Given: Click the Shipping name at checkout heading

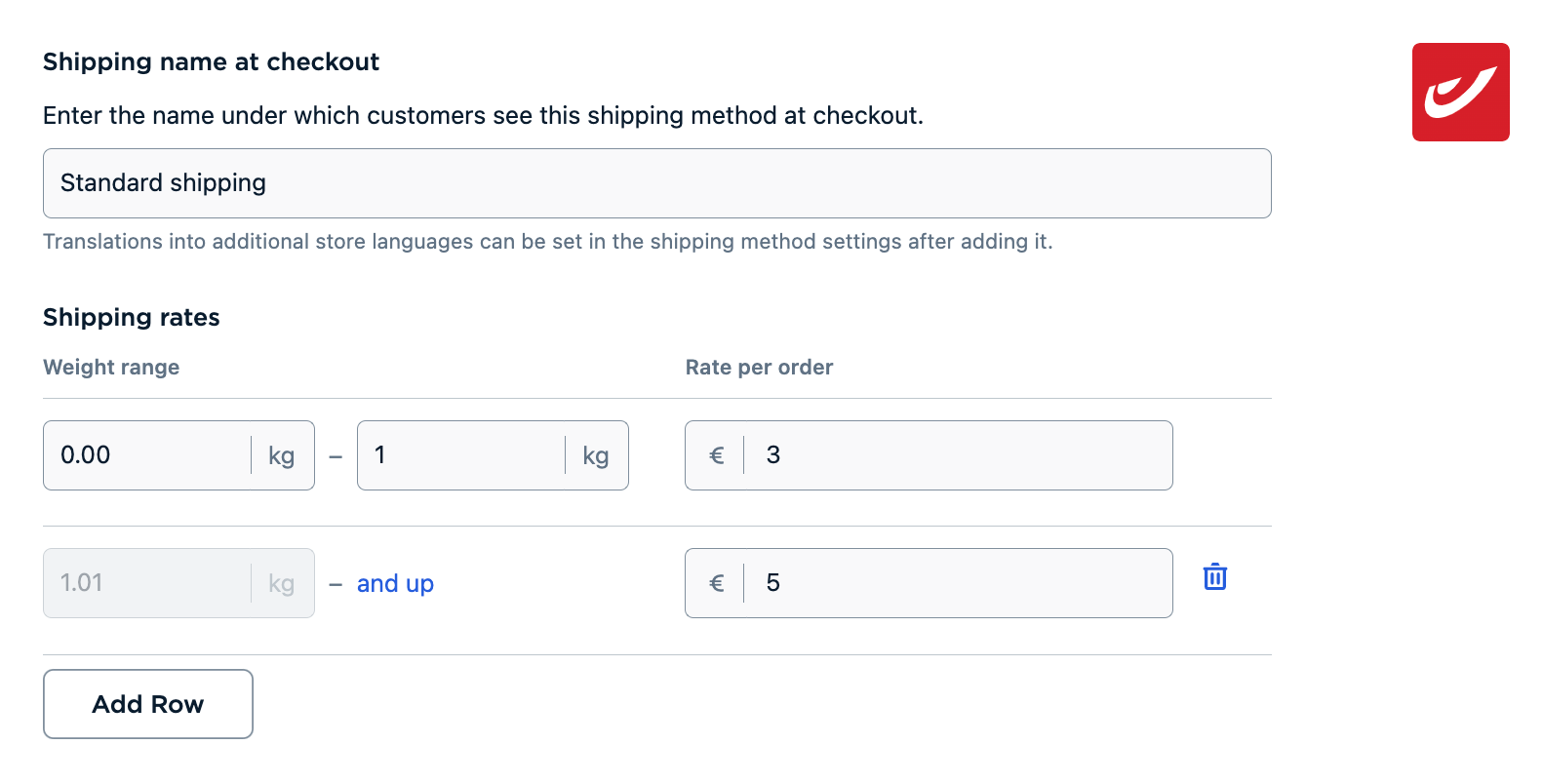Looking at the screenshot, I should pos(211,62).
